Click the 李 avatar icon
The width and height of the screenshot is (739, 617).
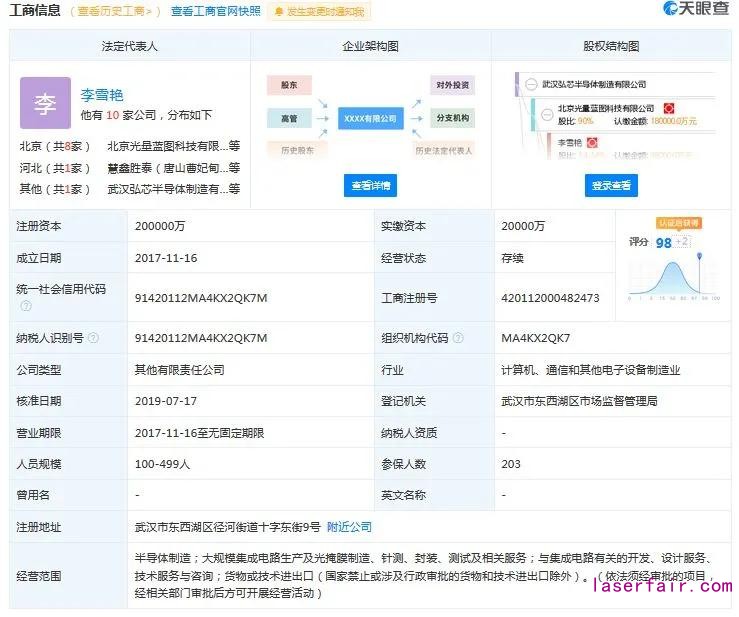(x=45, y=104)
